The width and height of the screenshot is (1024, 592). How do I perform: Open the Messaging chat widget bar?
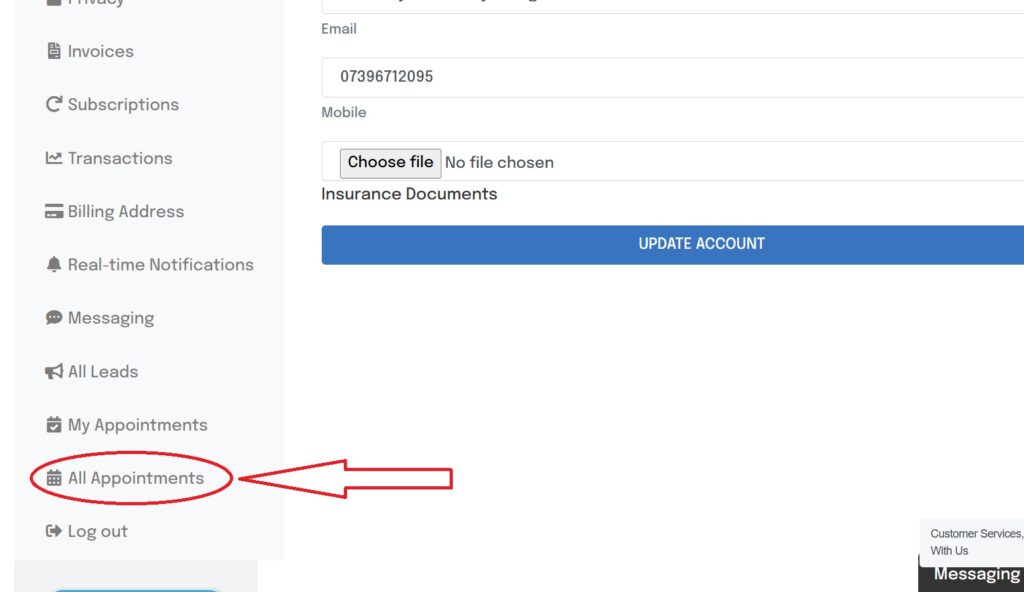(974, 575)
